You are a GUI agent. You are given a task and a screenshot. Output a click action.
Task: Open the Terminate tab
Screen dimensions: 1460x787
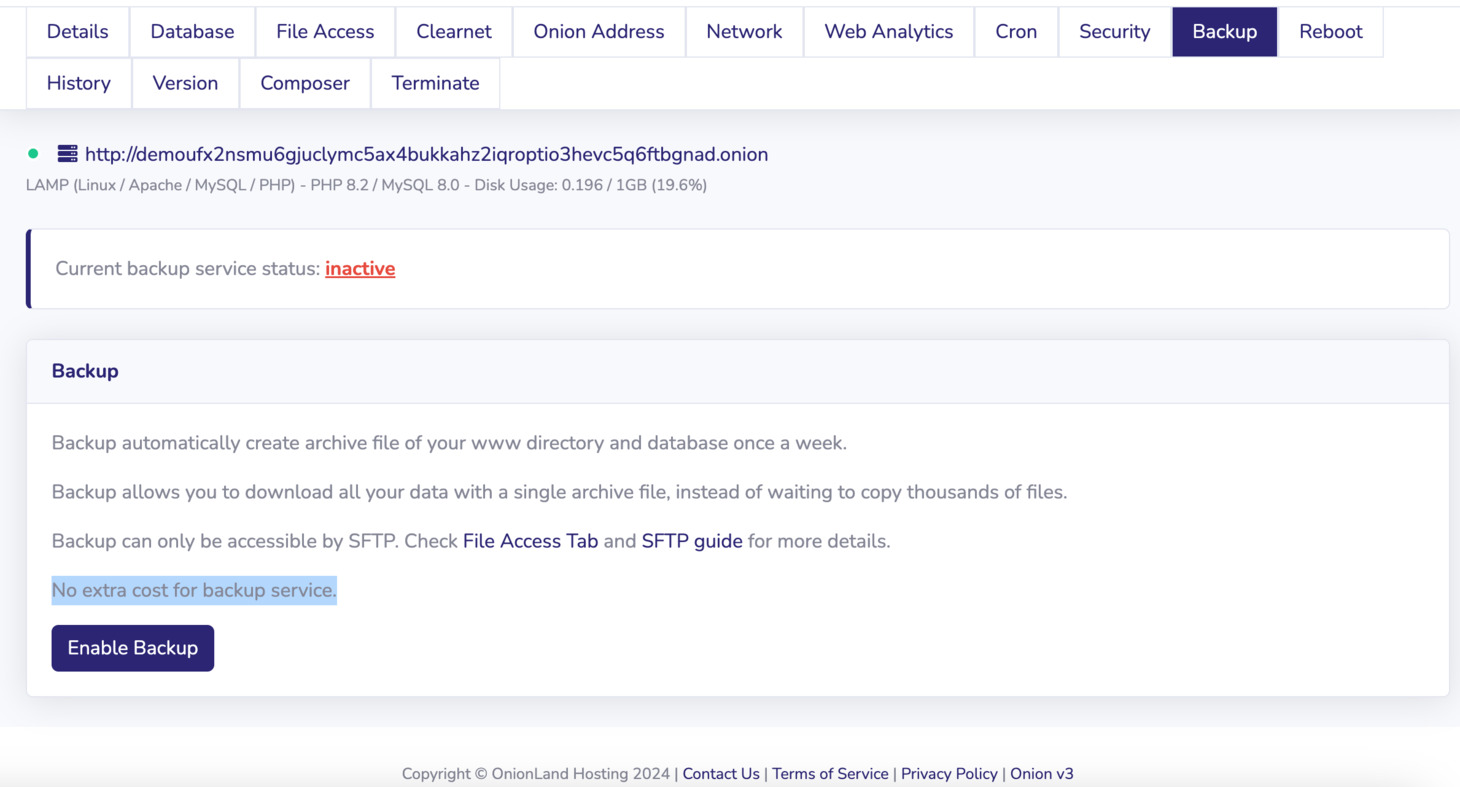[435, 83]
